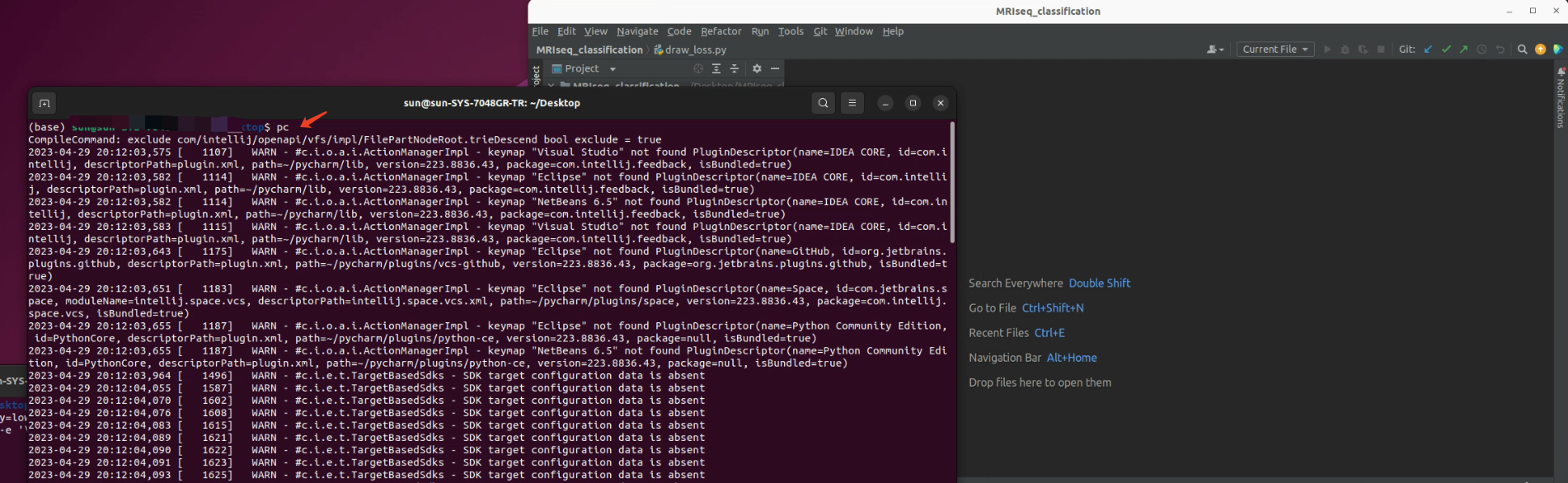Click the Git push arrow icon
This screenshot has width=1568, height=483.
pyautogui.click(x=1463, y=49)
